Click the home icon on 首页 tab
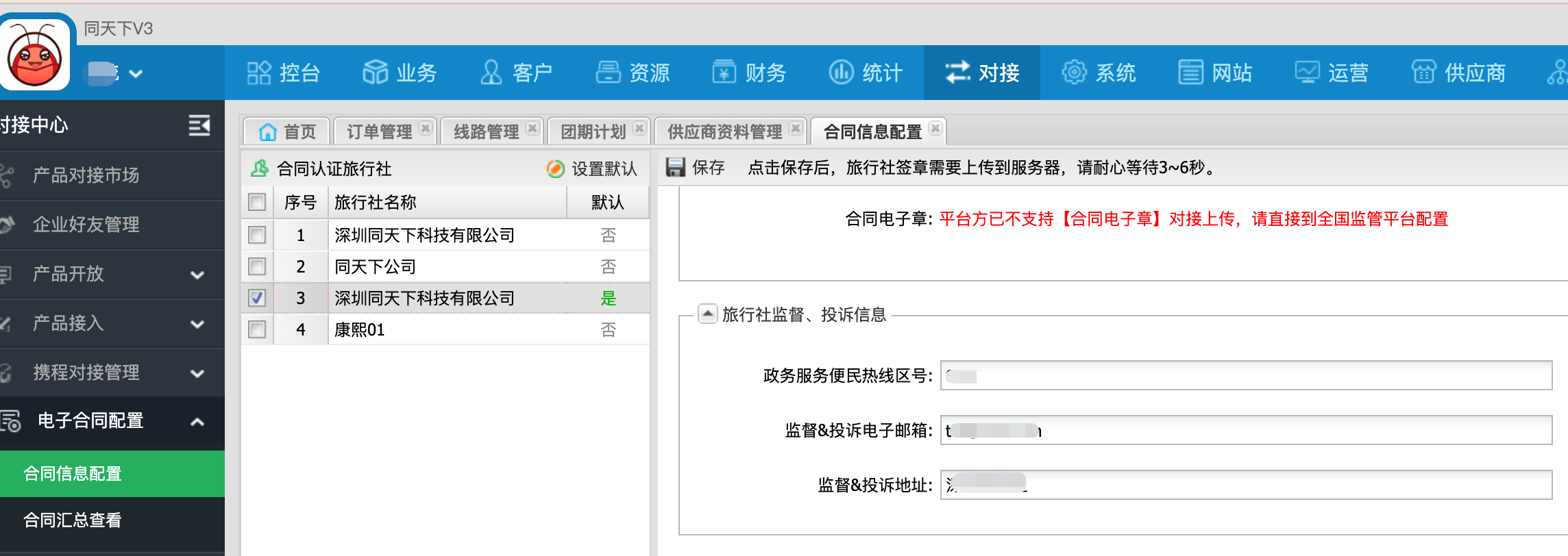The height and width of the screenshot is (556, 1568). (x=268, y=131)
